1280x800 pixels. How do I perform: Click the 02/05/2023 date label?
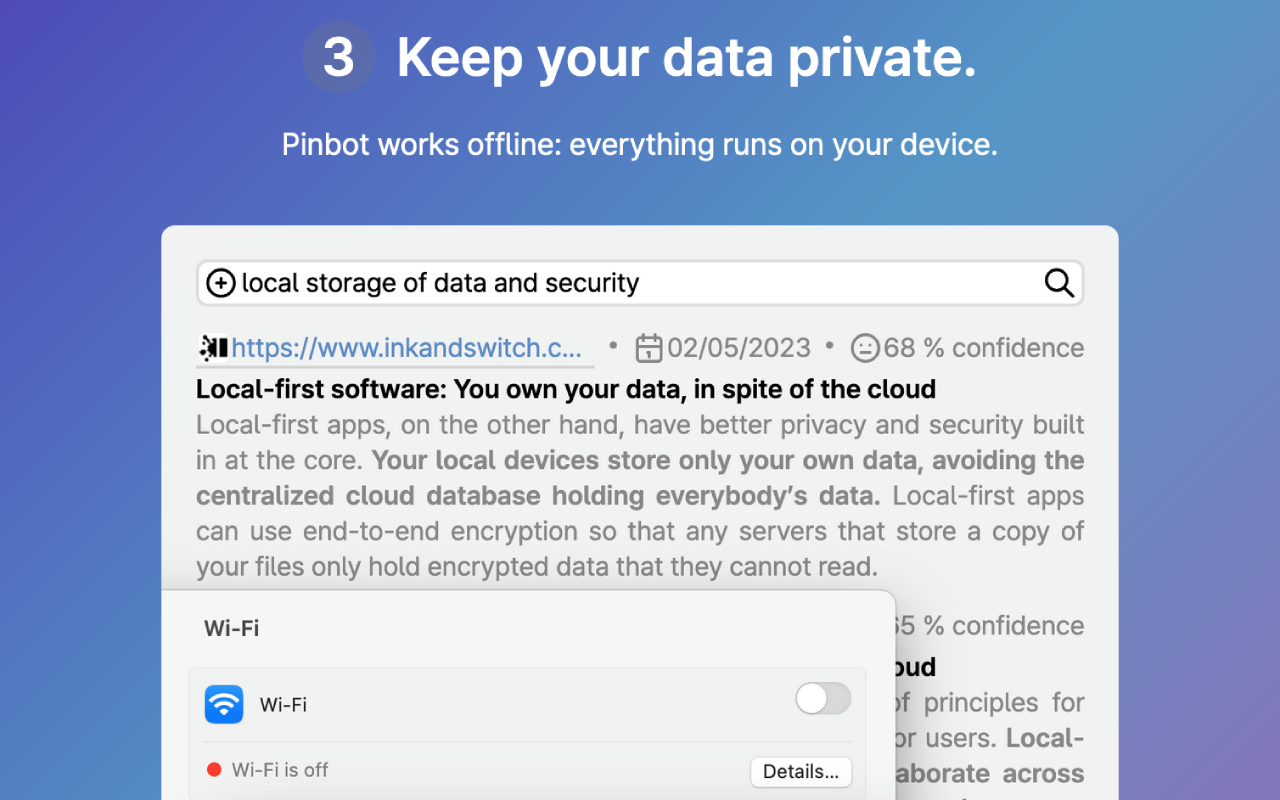[x=739, y=348]
